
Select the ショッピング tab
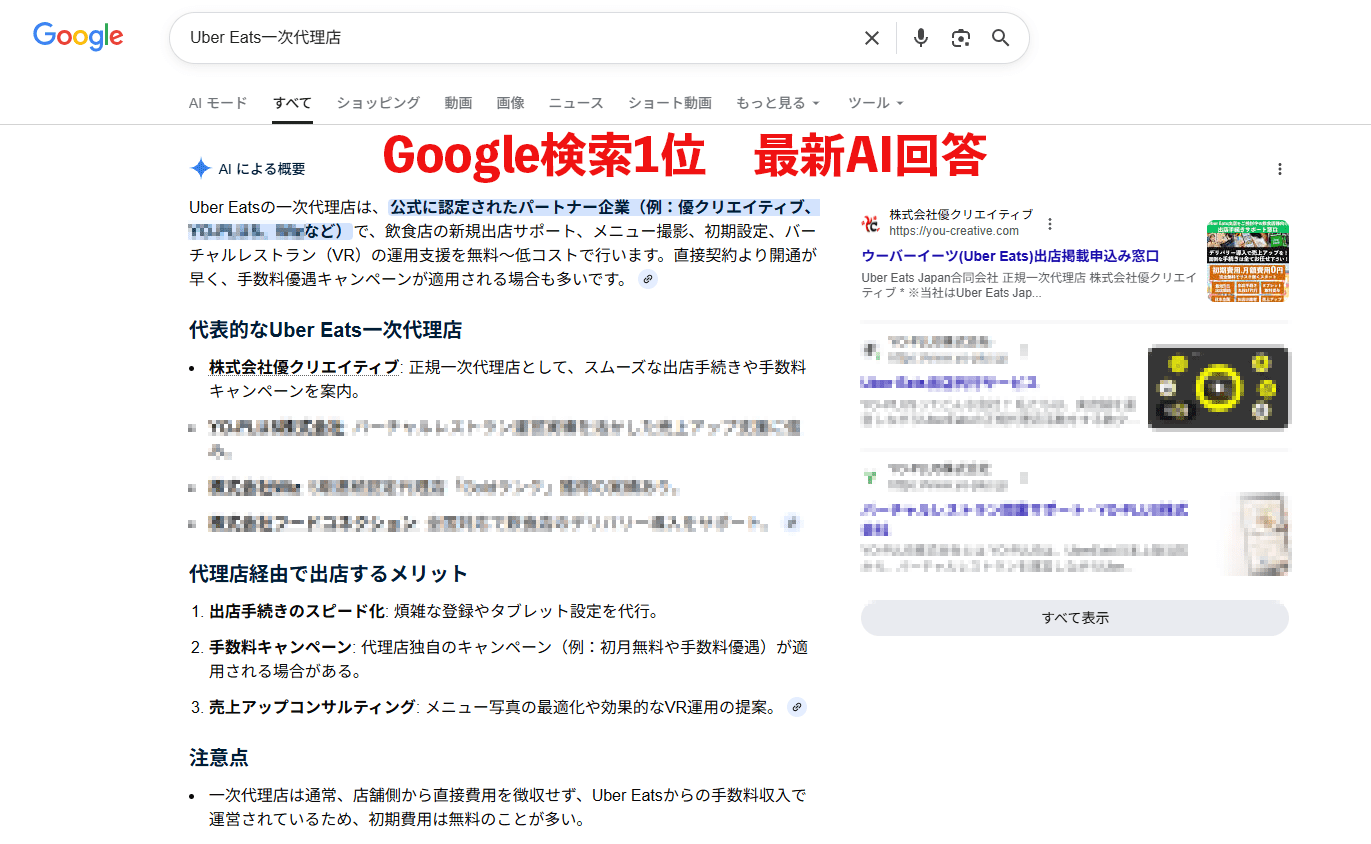pos(378,103)
